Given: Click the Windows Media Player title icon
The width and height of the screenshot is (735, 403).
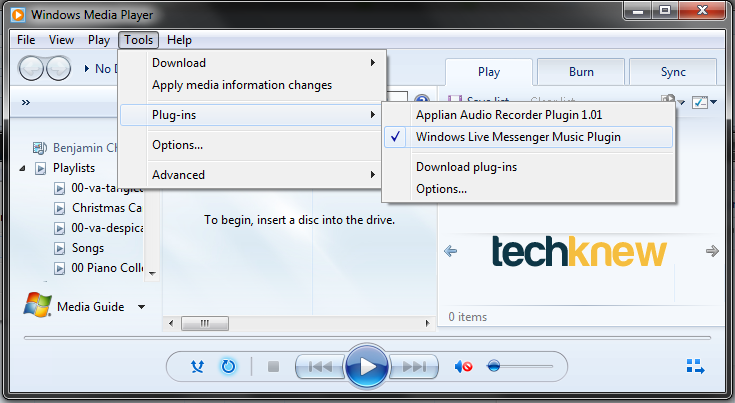Looking at the screenshot, I should (18, 15).
